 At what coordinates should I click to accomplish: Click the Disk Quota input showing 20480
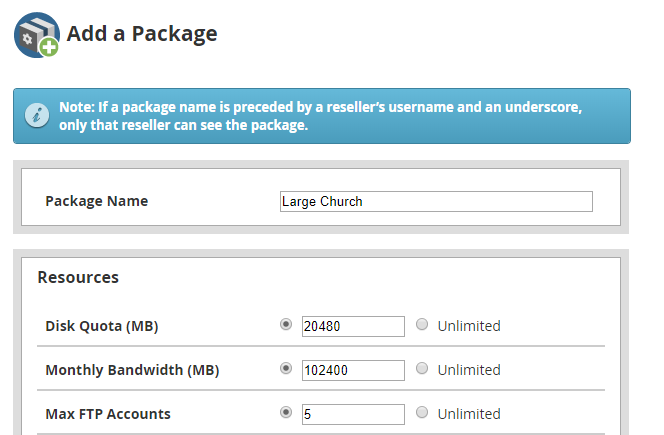pos(353,326)
